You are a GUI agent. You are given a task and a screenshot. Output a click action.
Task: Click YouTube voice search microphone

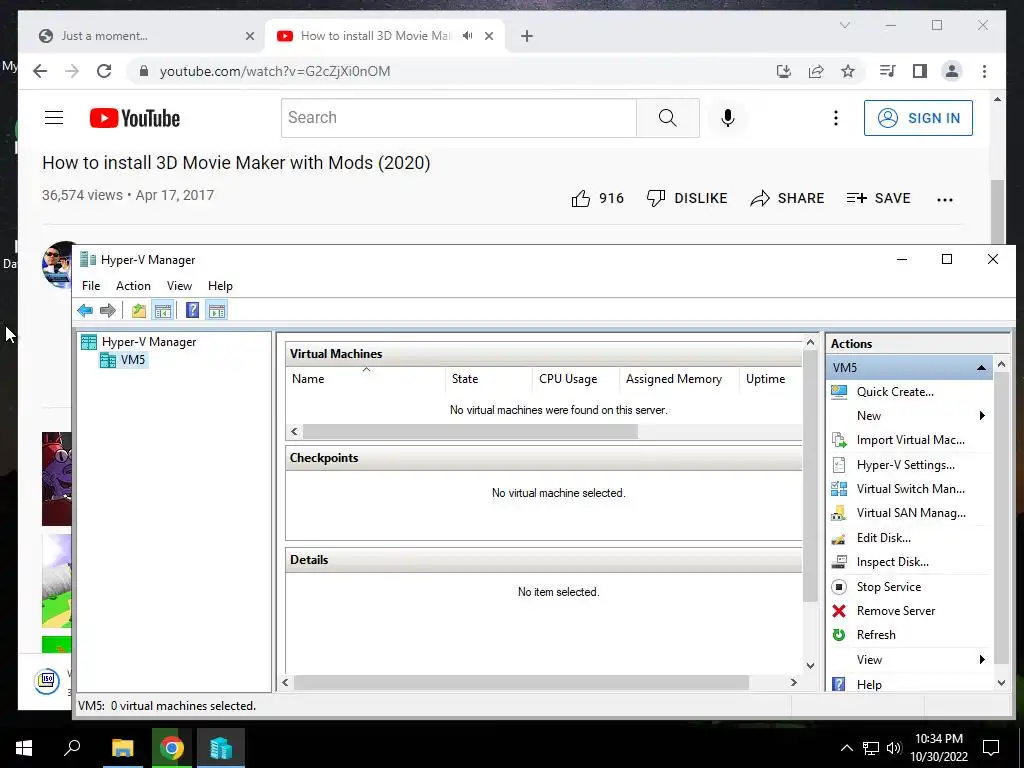(x=728, y=118)
